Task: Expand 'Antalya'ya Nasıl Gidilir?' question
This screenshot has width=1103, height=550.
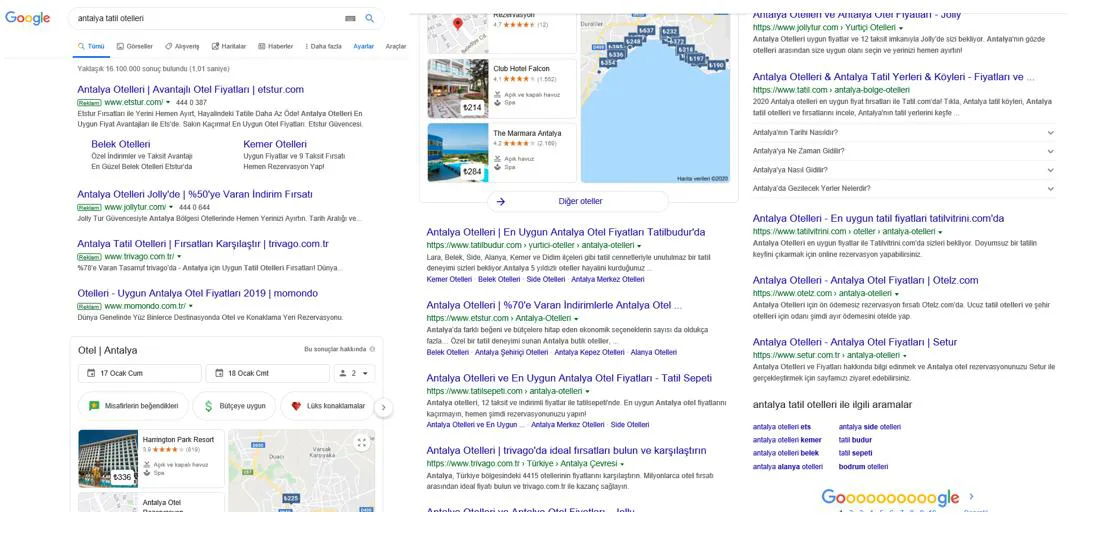Action: coord(904,170)
